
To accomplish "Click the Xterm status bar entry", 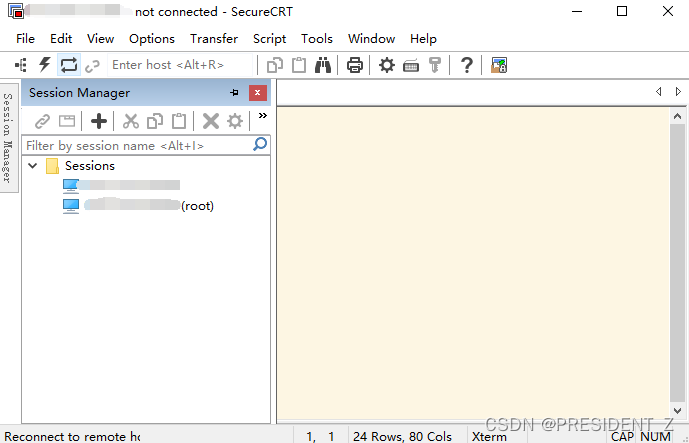I will [489, 436].
